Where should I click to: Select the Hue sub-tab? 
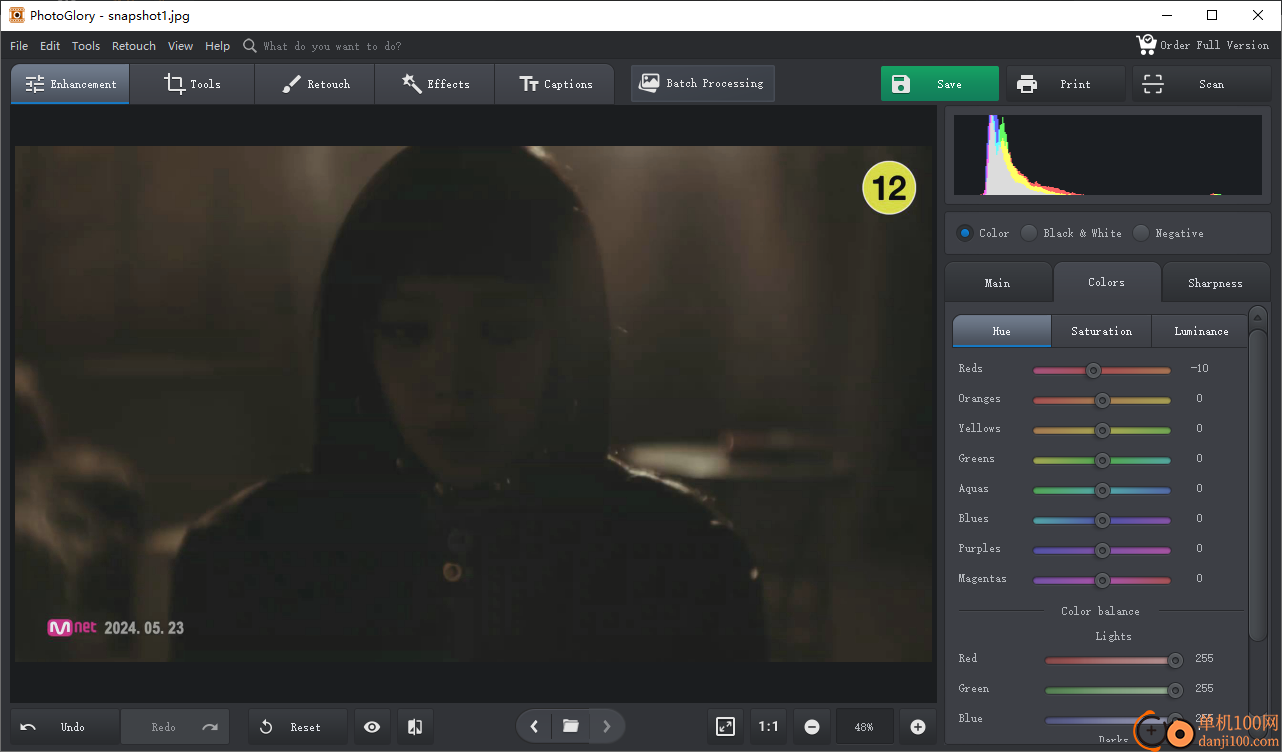click(1002, 331)
